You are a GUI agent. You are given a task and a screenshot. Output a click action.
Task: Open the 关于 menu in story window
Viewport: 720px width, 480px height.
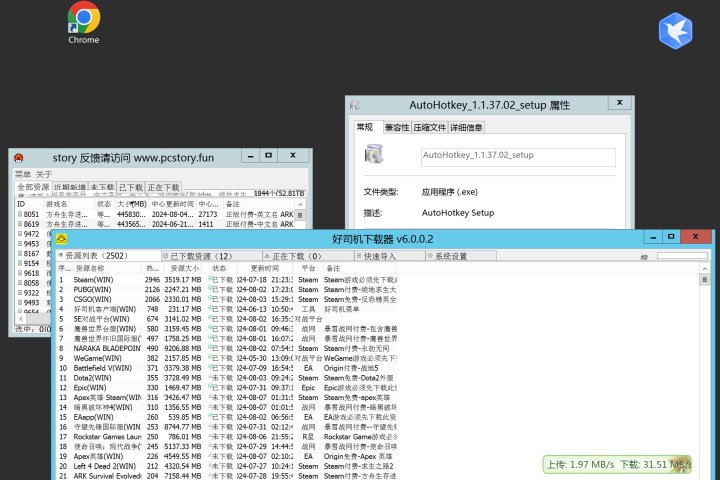pos(44,174)
